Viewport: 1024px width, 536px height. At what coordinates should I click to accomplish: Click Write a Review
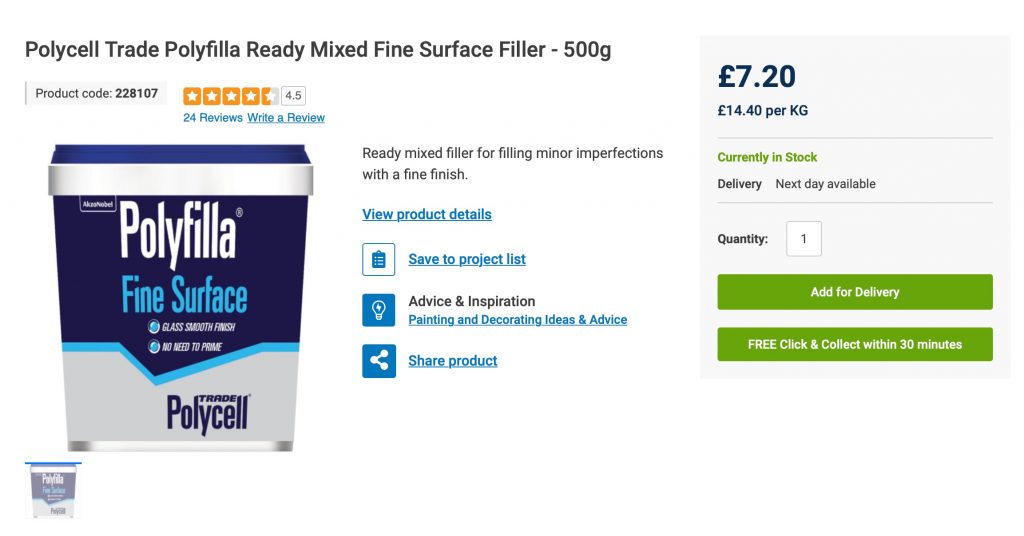tap(286, 118)
